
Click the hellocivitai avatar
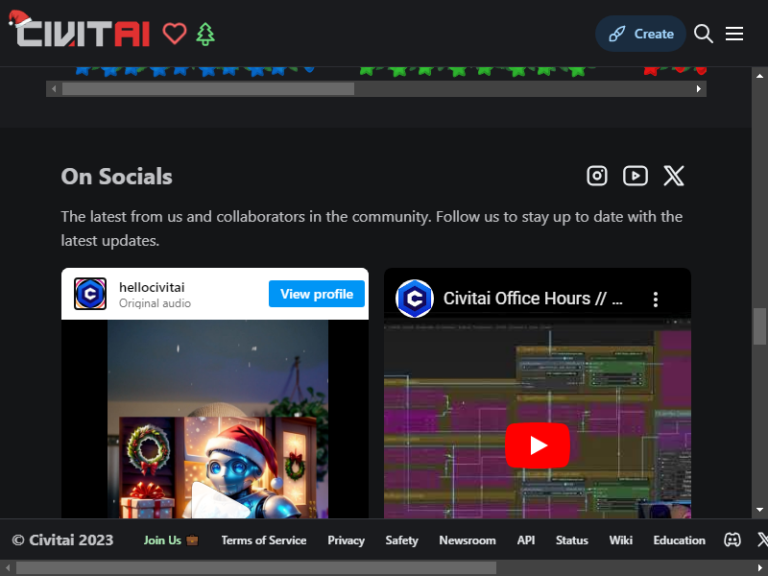[90, 294]
